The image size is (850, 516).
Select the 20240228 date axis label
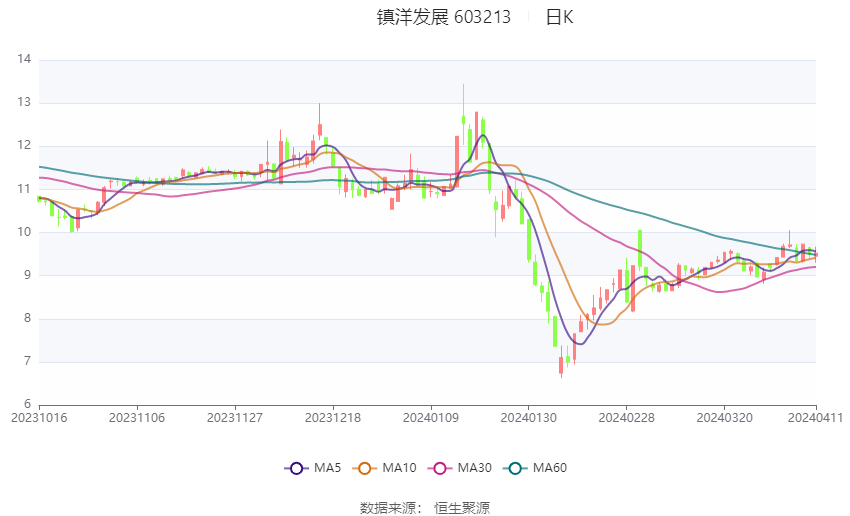[627, 418]
